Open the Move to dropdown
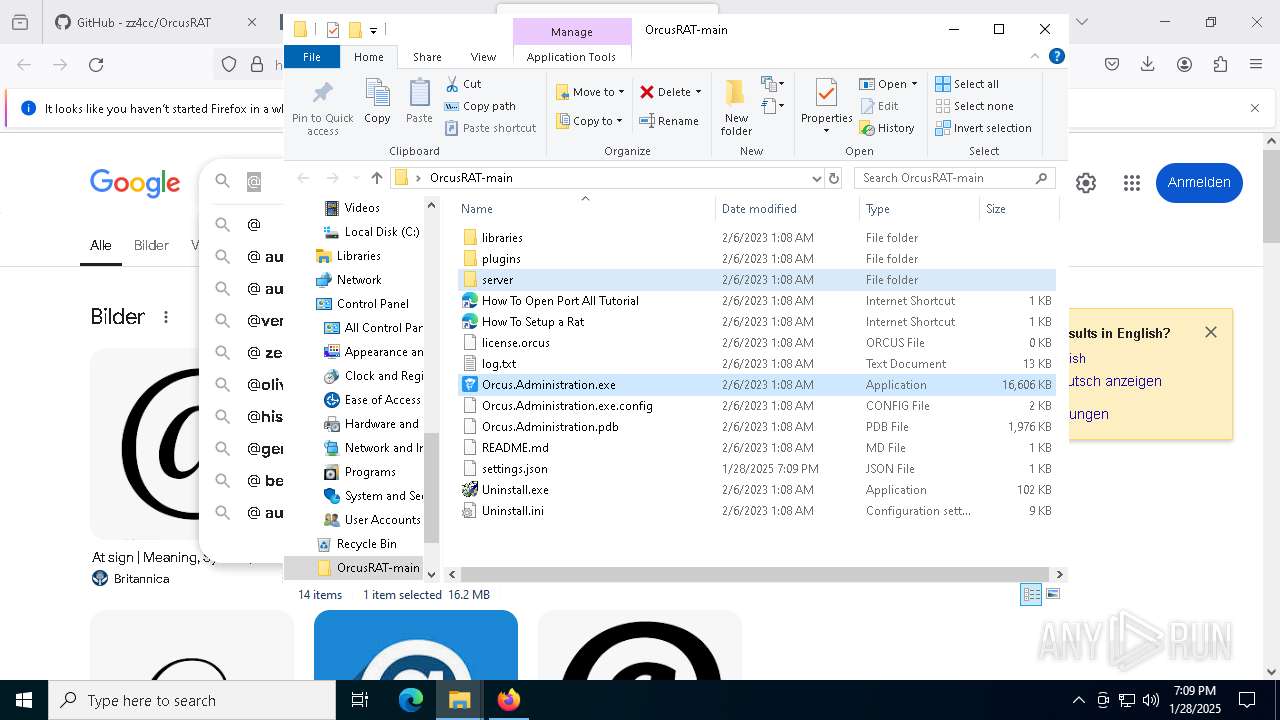 pyautogui.click(x=590, y=92)
